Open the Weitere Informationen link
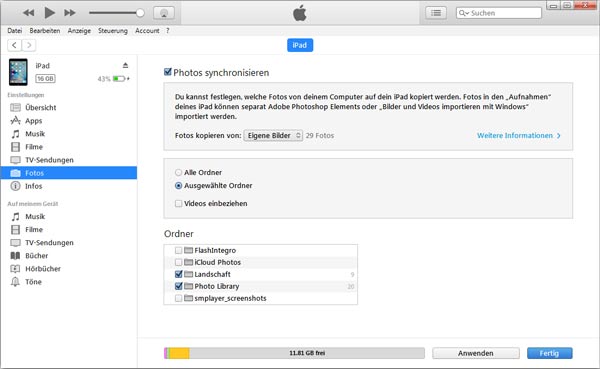 click(518, 136)
